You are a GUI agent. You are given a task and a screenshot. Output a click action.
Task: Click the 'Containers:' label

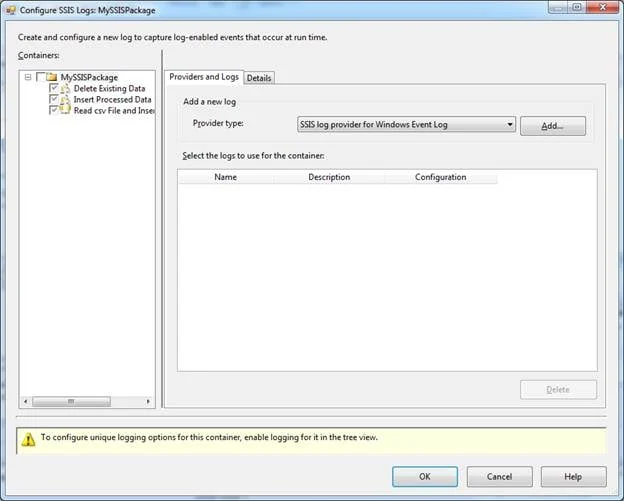(x=39, y=55)
